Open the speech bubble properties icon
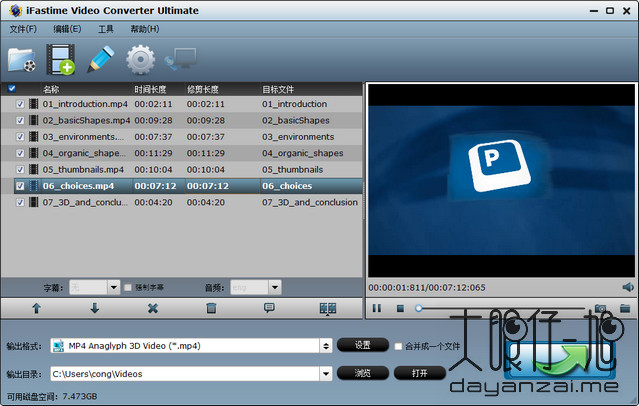This screenshot has height=406, width=639. (269, 308)
